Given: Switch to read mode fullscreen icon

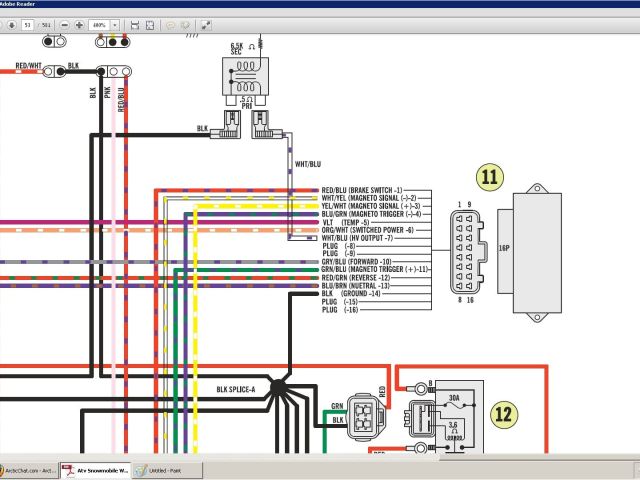Looking at the screenshot, I should pyautogui.click(x=205, y=23).
